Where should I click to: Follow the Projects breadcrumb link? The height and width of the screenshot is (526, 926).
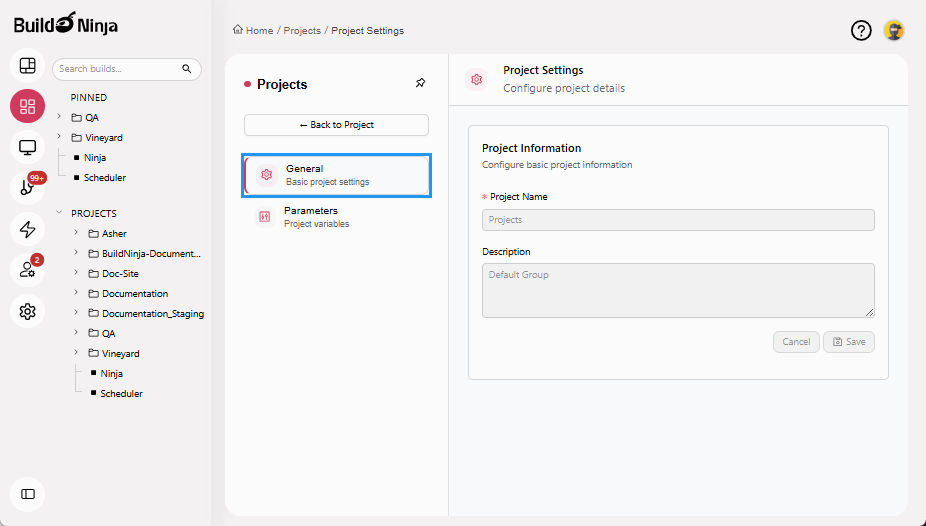tap(302, 31)
